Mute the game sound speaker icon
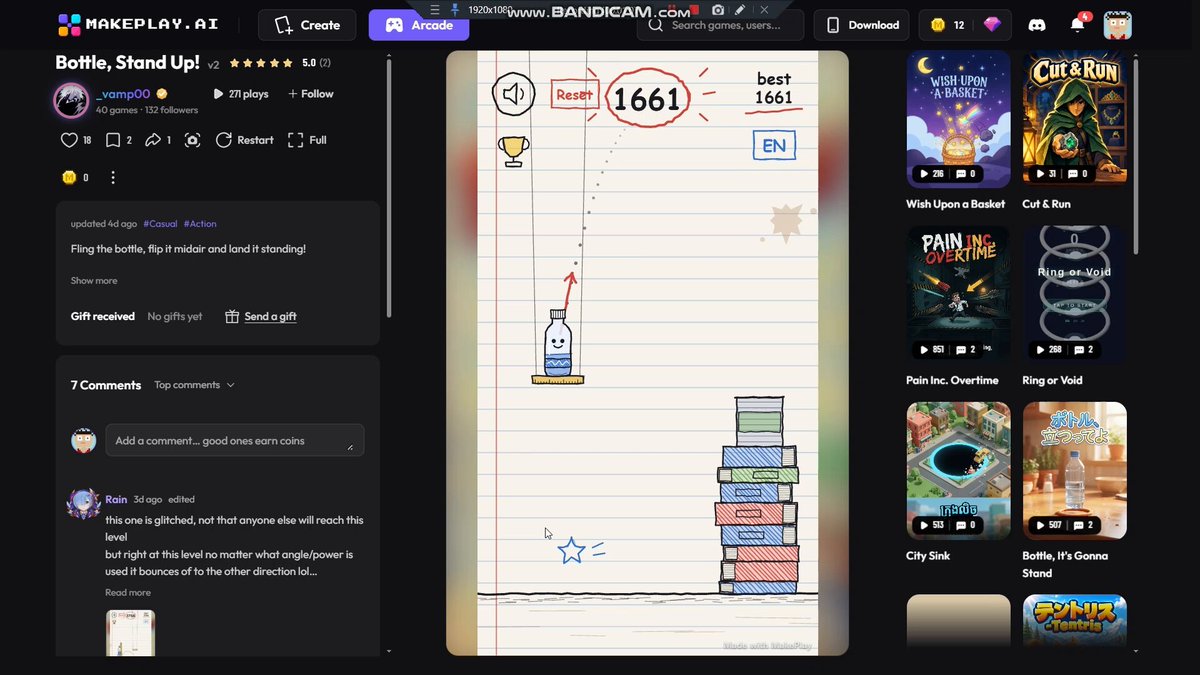 (514, 95)
